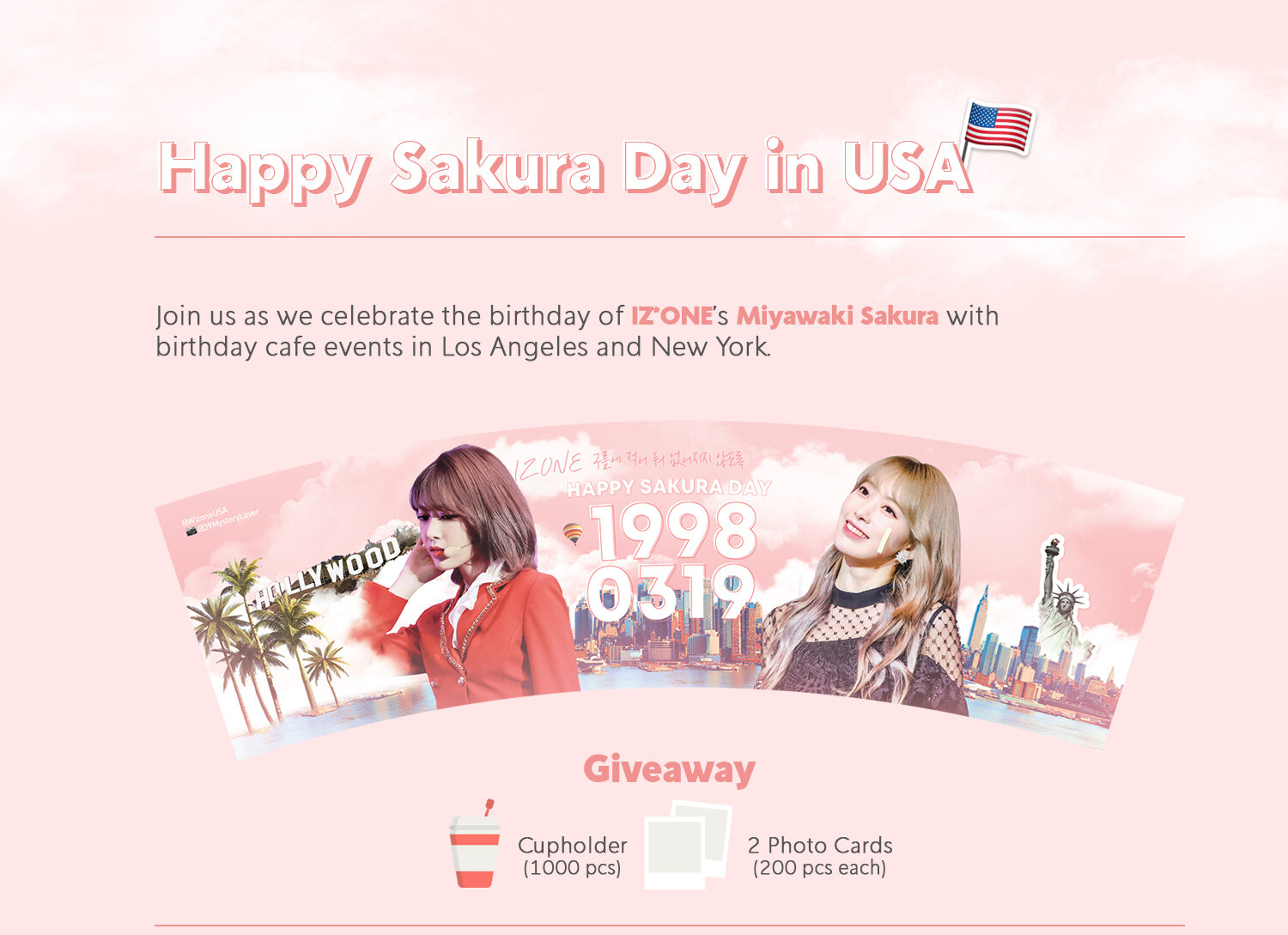The height and width of the screenshot is (935, 1288).
Task: Click the Cupholder (1000 pcs) label
Action: click(572, 856)
